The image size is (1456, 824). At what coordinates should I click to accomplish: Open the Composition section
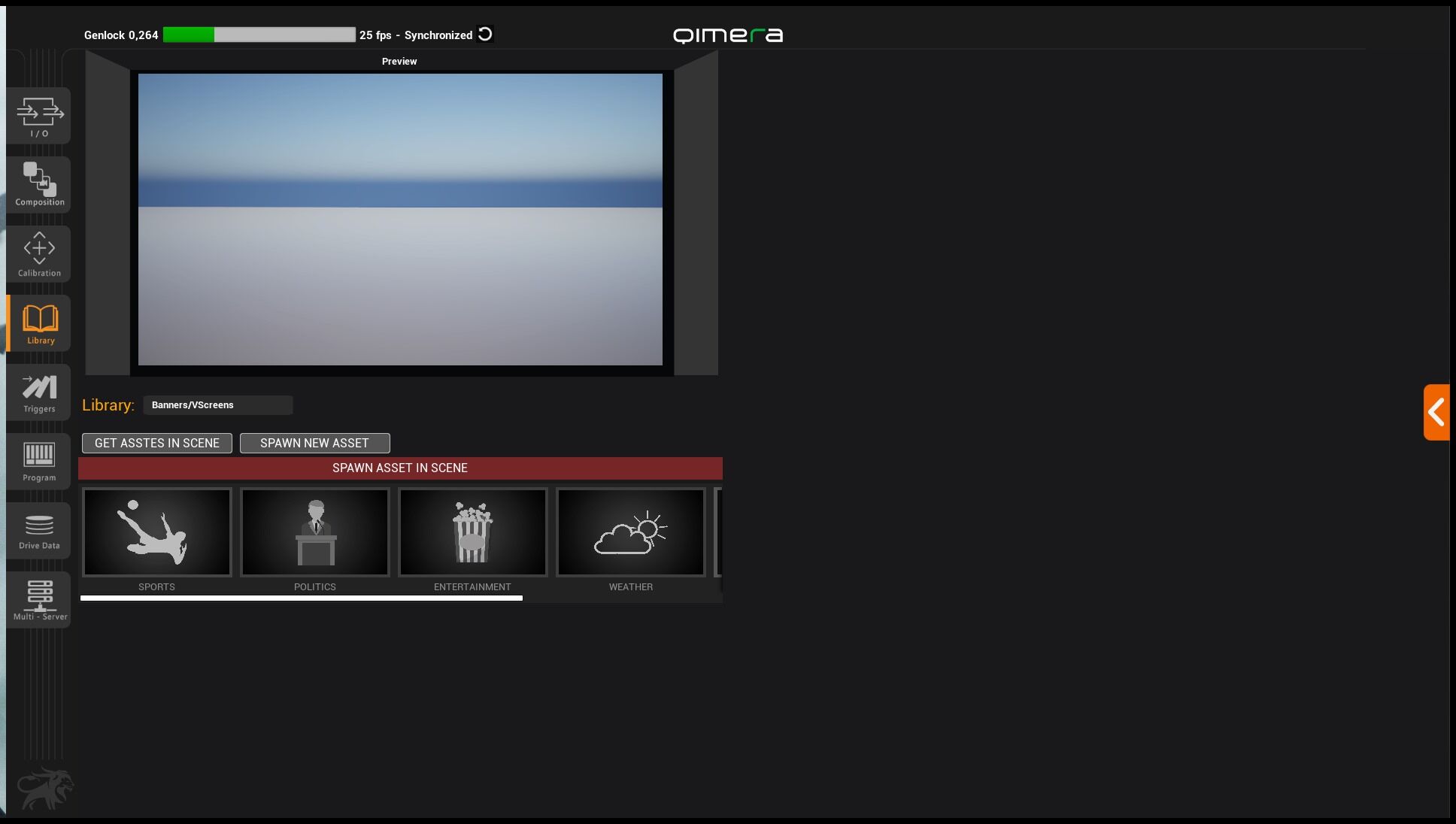(39, 185)
